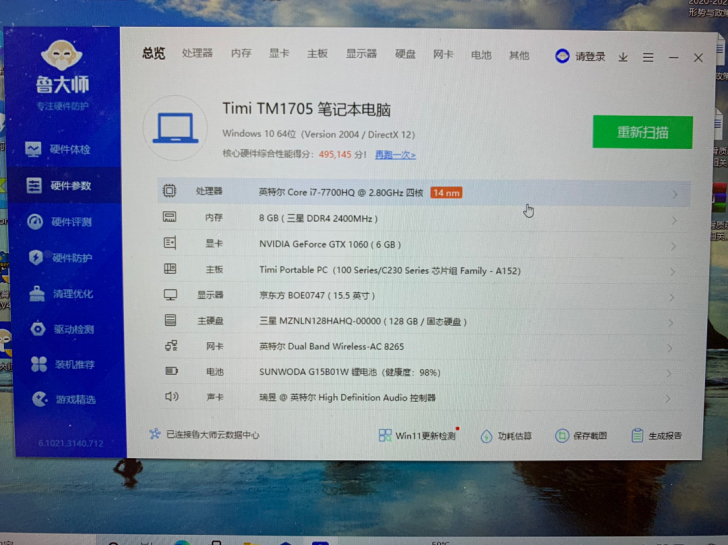Switch to the top 内存 tab
Viewport: 728px width, 545px height.
pos(241,53)
